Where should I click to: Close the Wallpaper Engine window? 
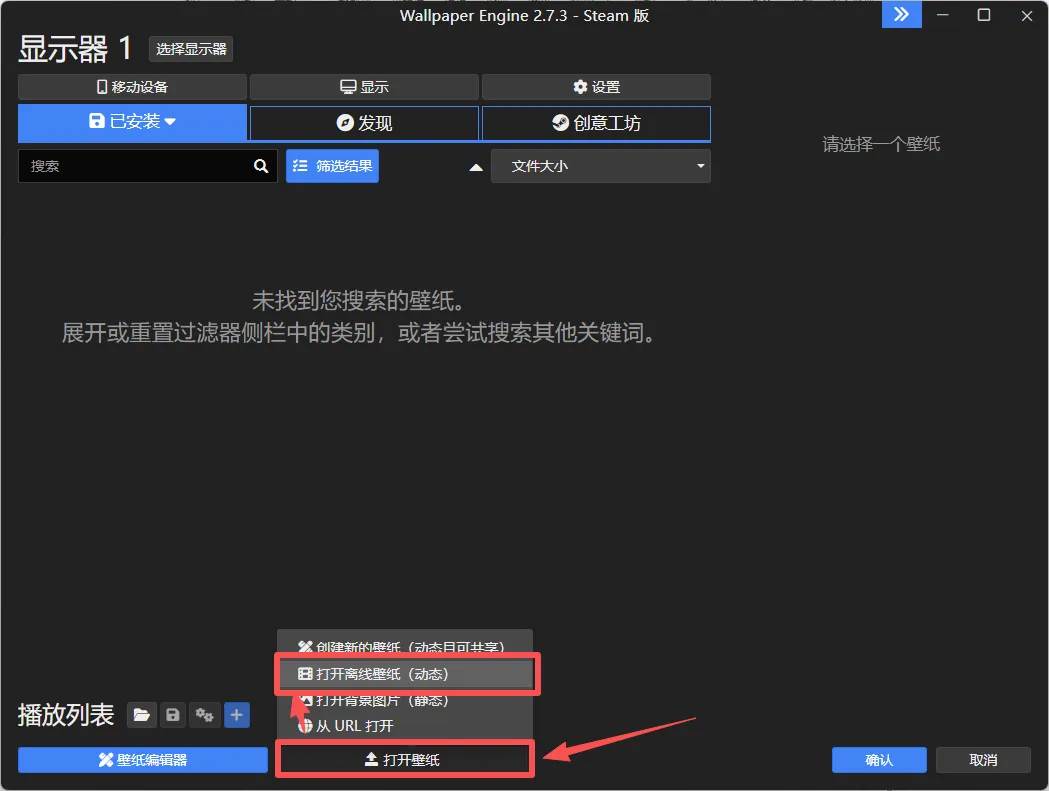(1026, 15)
